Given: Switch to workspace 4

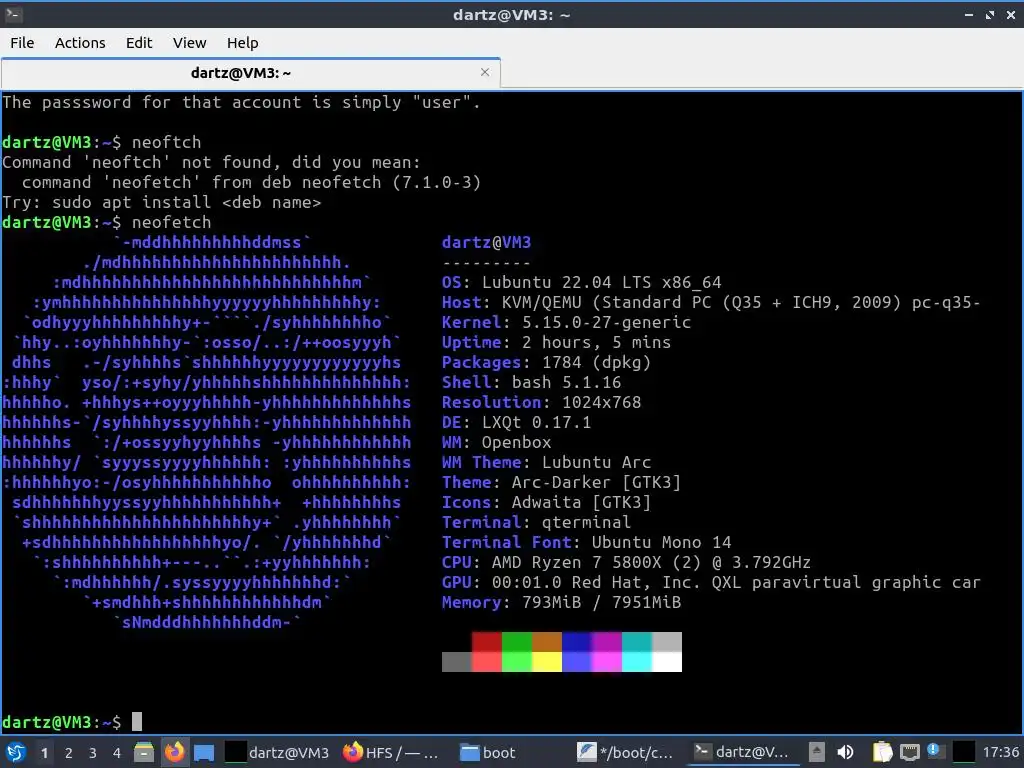Looking at the screenshot, I should pos(117,753).
